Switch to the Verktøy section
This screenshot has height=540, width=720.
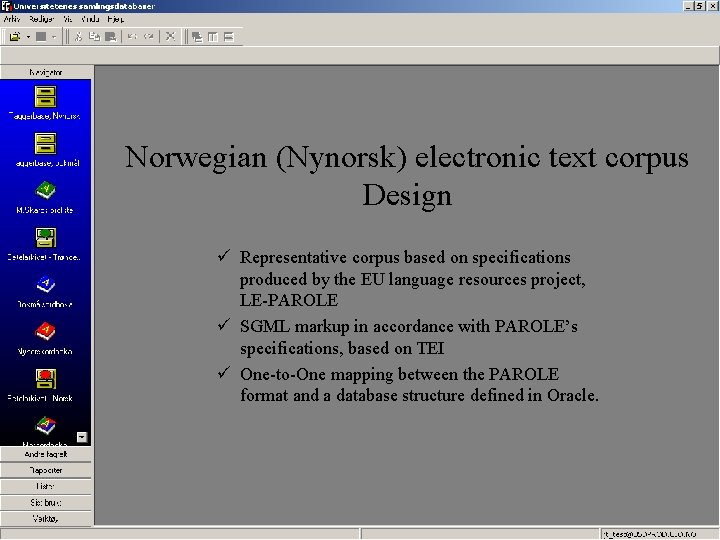click(46, 518)
